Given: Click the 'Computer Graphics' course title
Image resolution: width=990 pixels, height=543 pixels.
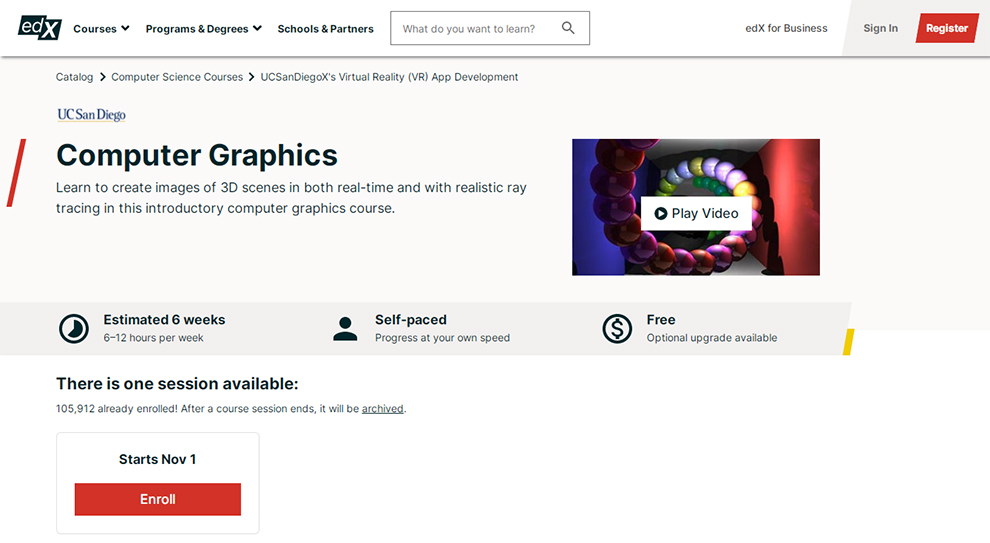Looking at the screenshot, I should tap(197, 155).
